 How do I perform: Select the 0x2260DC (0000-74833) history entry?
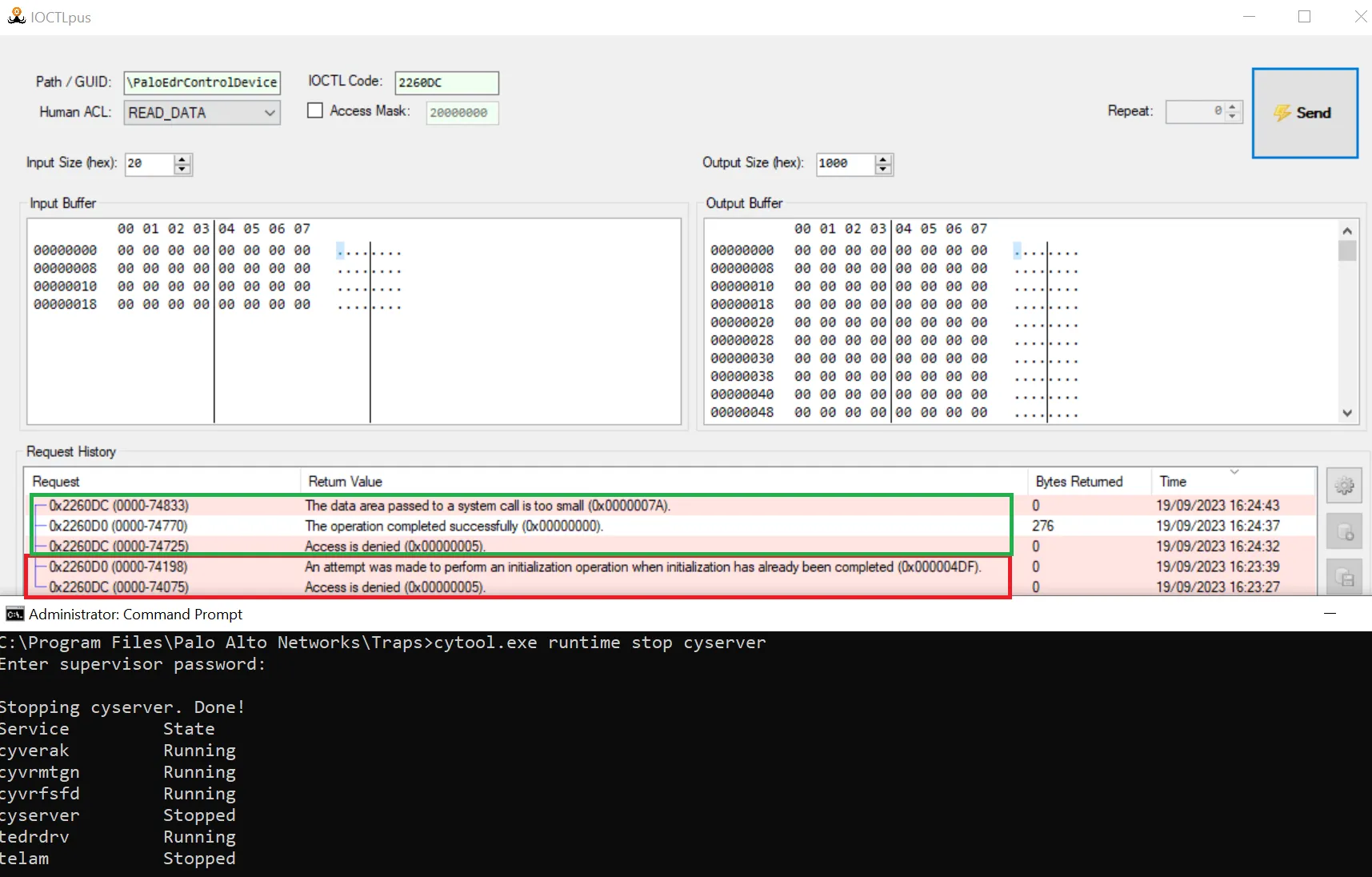(x=118, y=506)
